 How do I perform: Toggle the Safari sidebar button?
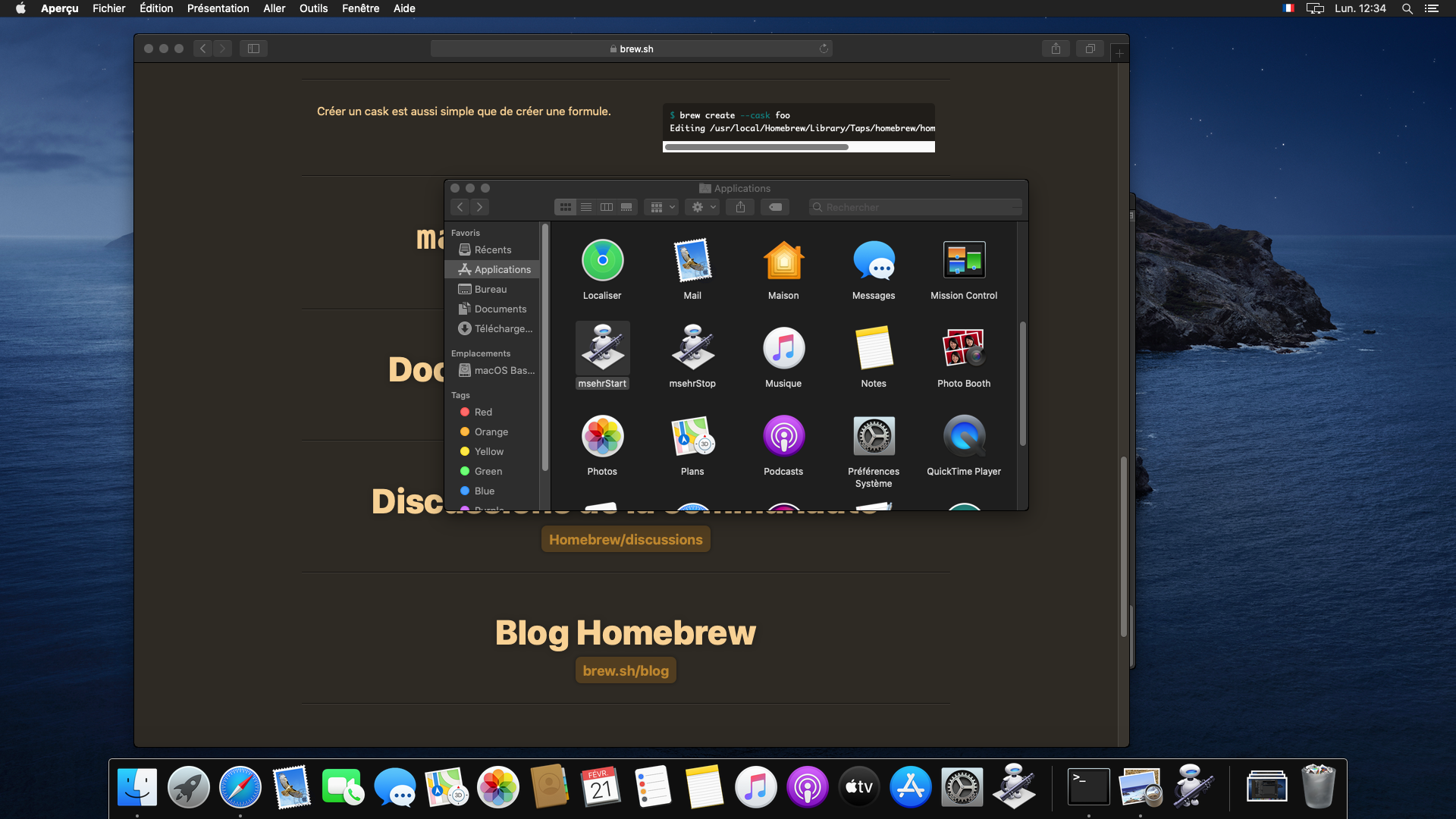click(253, 49)
